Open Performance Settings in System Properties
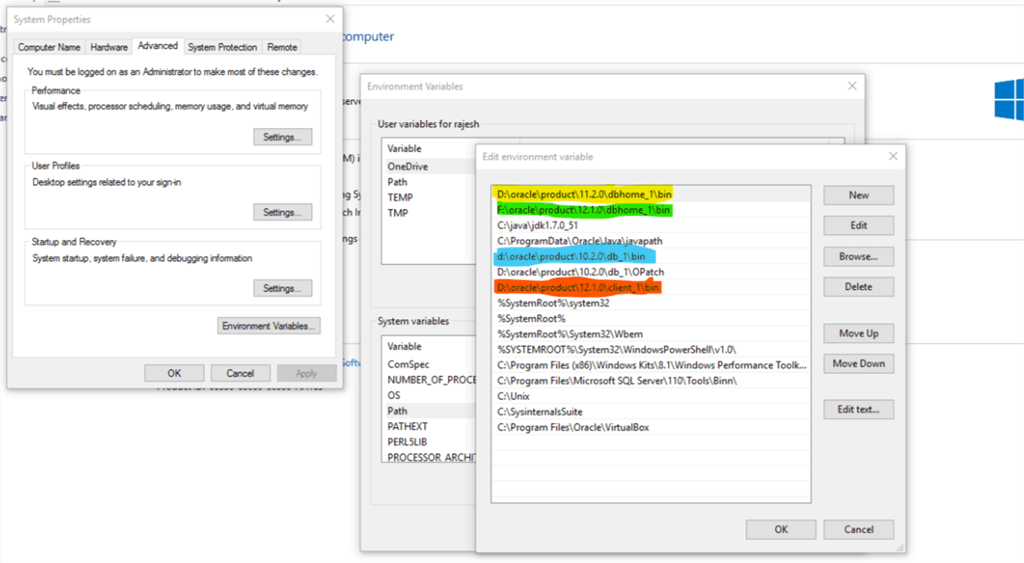1024x563 pixels. click(282, 137)
